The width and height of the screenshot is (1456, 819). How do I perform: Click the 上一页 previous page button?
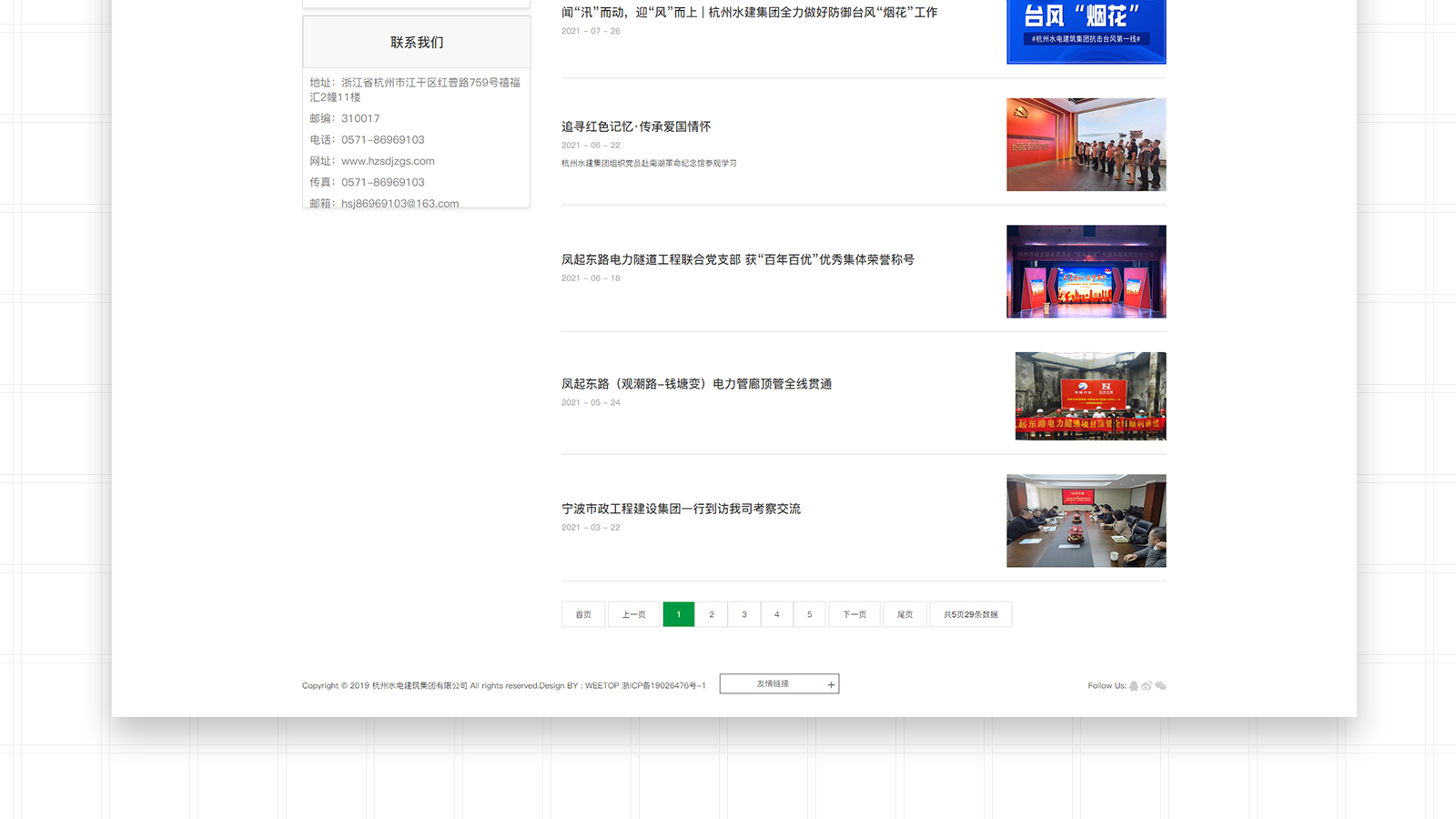click(x=633, y=614)
